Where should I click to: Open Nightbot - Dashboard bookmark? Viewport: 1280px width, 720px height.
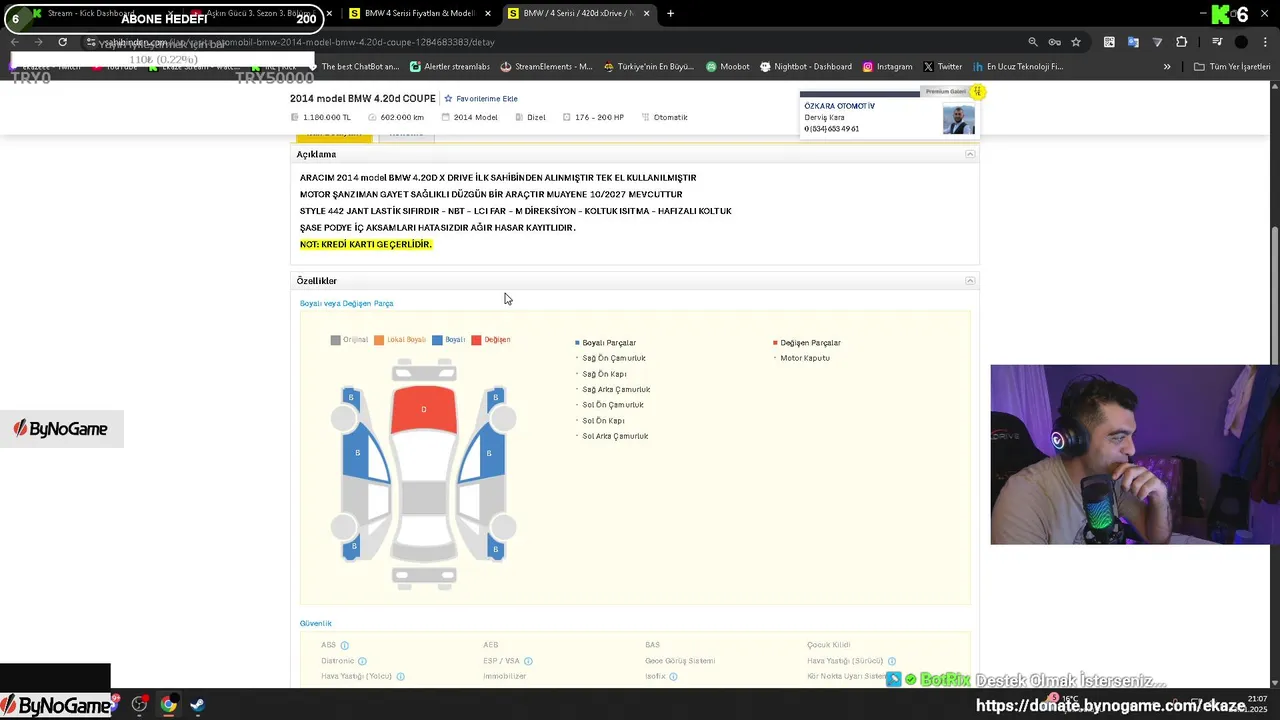805,67
